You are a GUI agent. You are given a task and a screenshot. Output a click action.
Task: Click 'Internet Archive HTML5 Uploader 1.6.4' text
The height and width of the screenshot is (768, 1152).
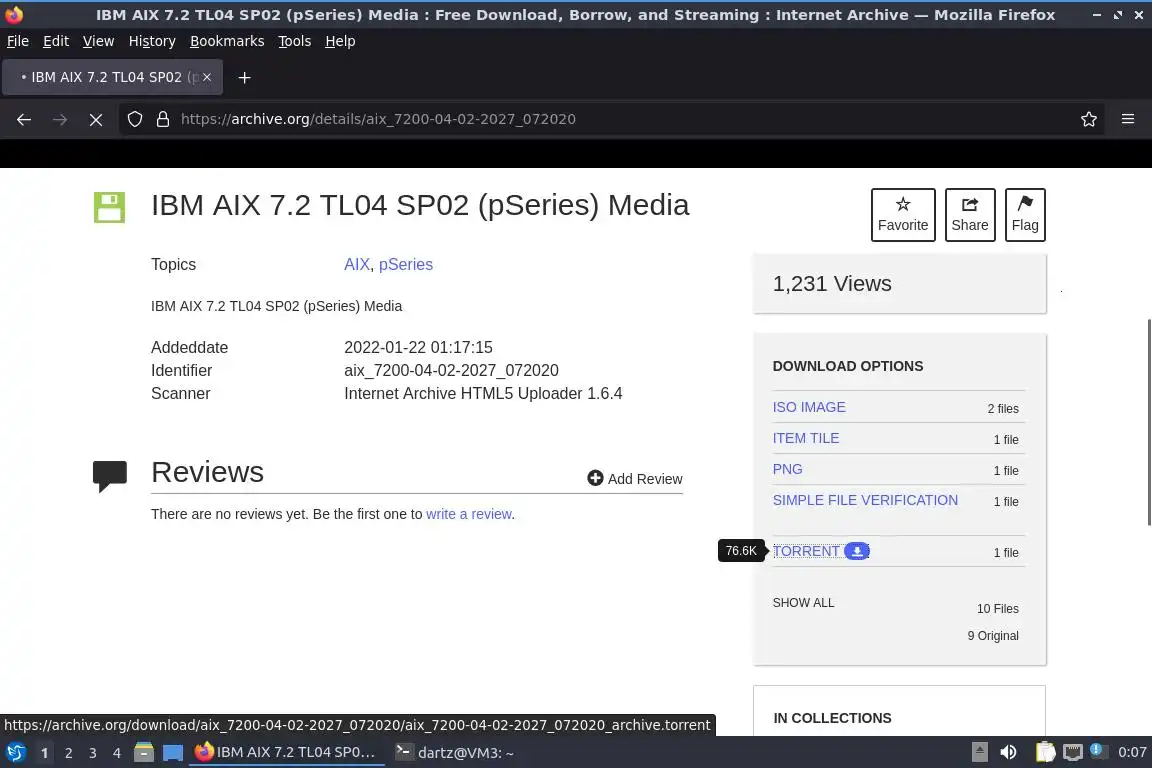coord(483,394)
